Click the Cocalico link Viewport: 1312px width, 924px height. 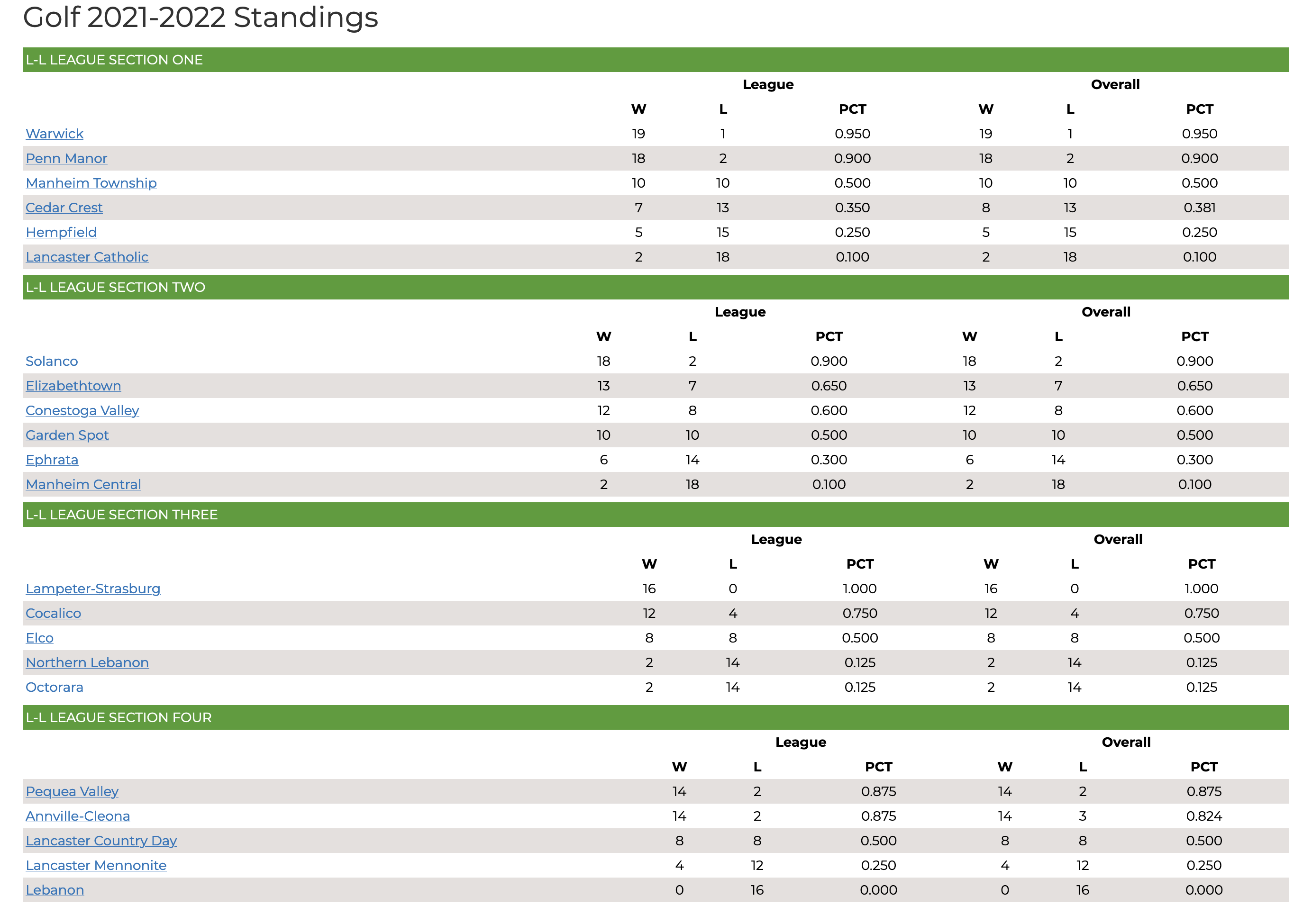[53, 613]
